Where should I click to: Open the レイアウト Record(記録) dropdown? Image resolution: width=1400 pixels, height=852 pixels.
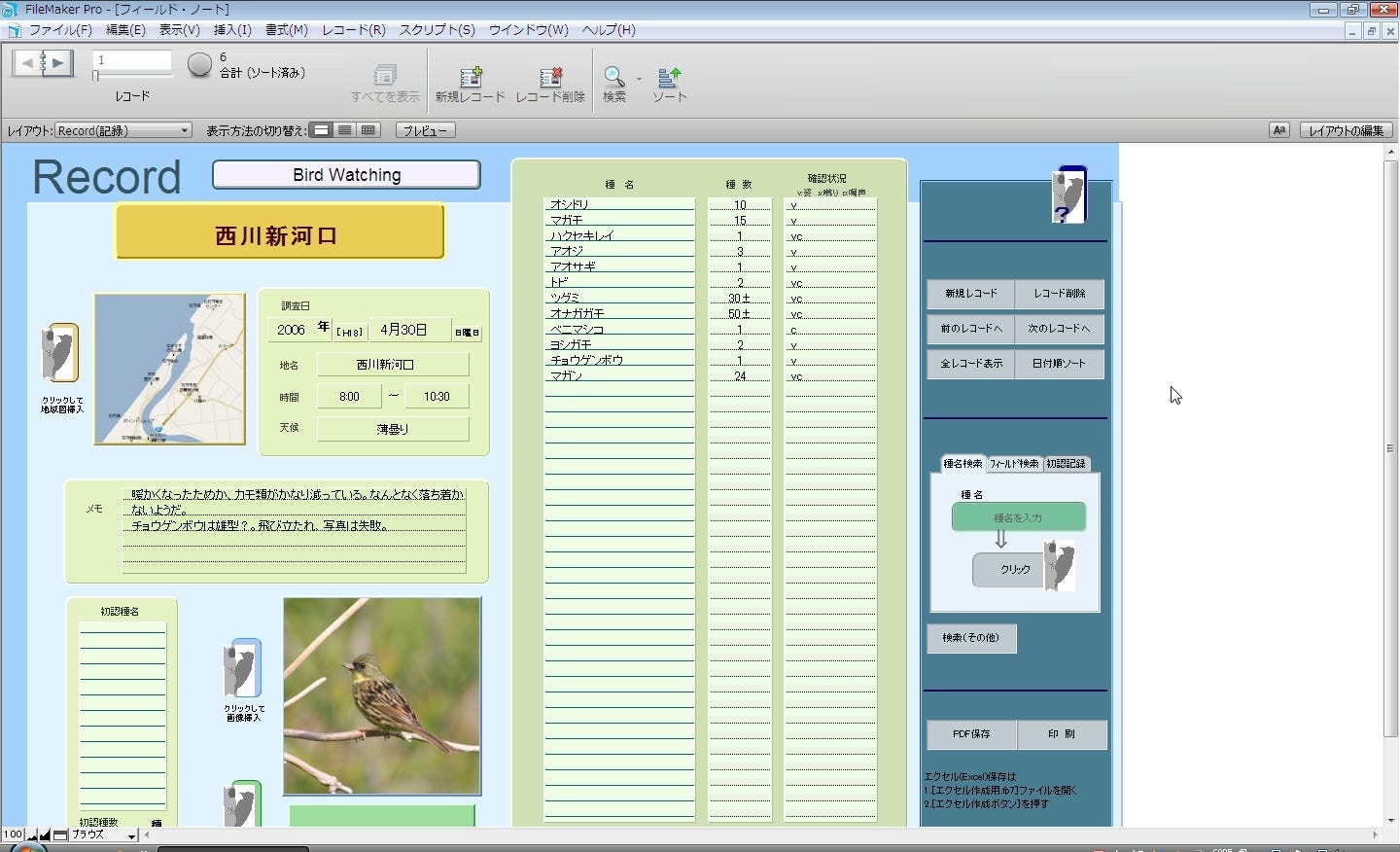(122, 130)
